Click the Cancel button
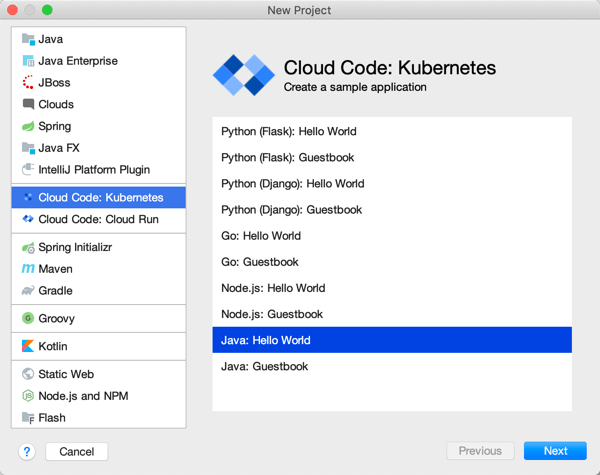Image resolution: width=600 pixels, height=475 pixels. (77, 452)
